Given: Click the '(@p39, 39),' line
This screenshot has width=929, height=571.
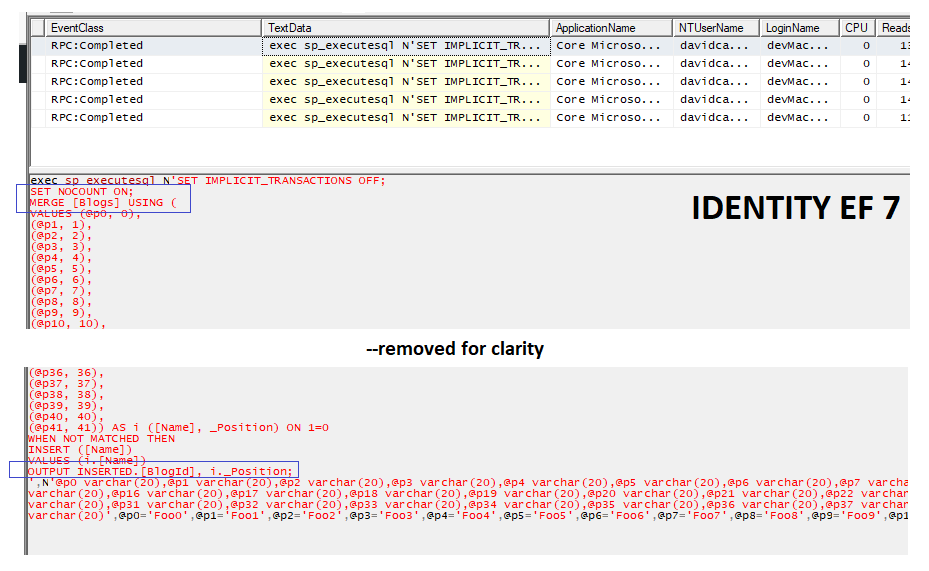Looking at the screenshot, I should coord(66,406).
